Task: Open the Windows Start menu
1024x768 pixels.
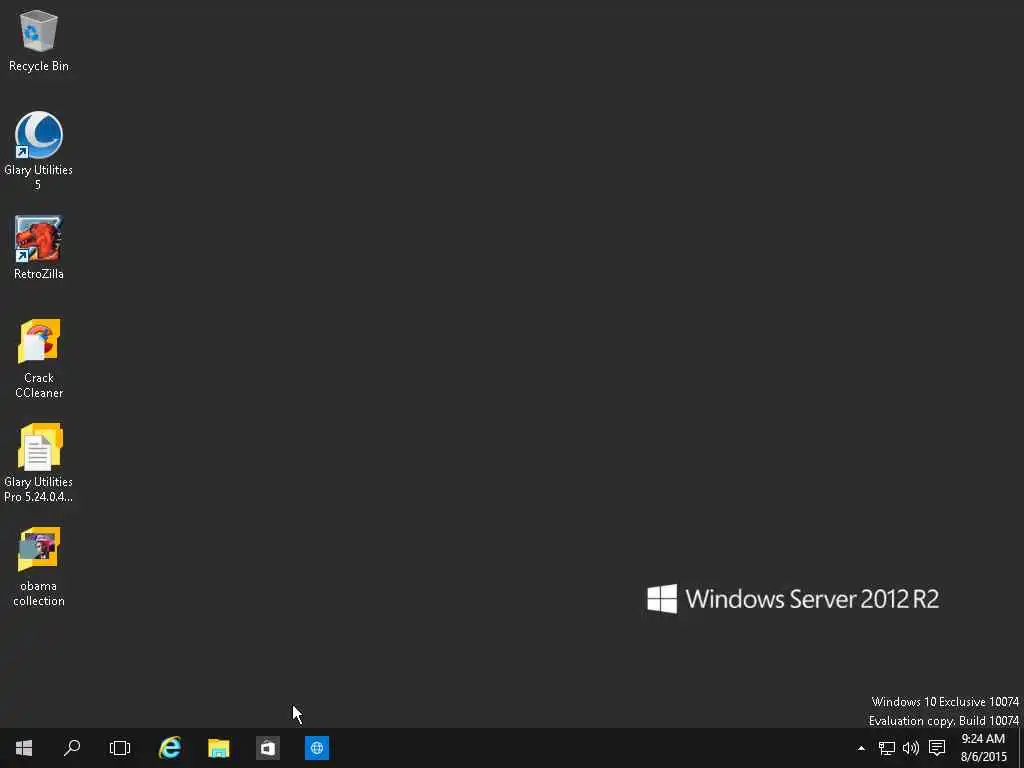Action: (24, 748)
